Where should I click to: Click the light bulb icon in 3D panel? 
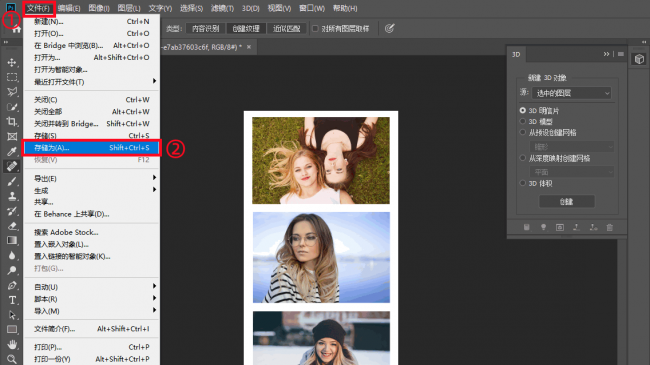click(x=543, y=227)
